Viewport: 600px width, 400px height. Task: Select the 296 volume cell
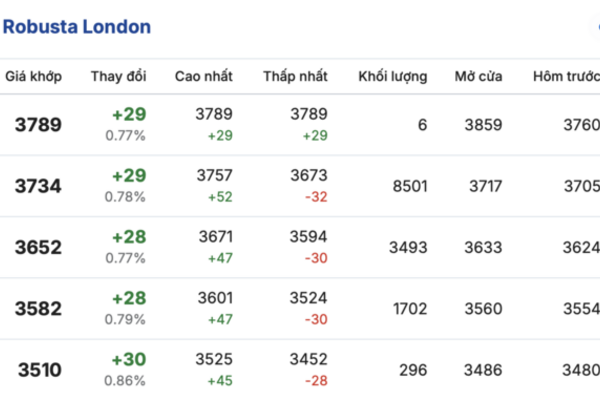tap(414, 370)
